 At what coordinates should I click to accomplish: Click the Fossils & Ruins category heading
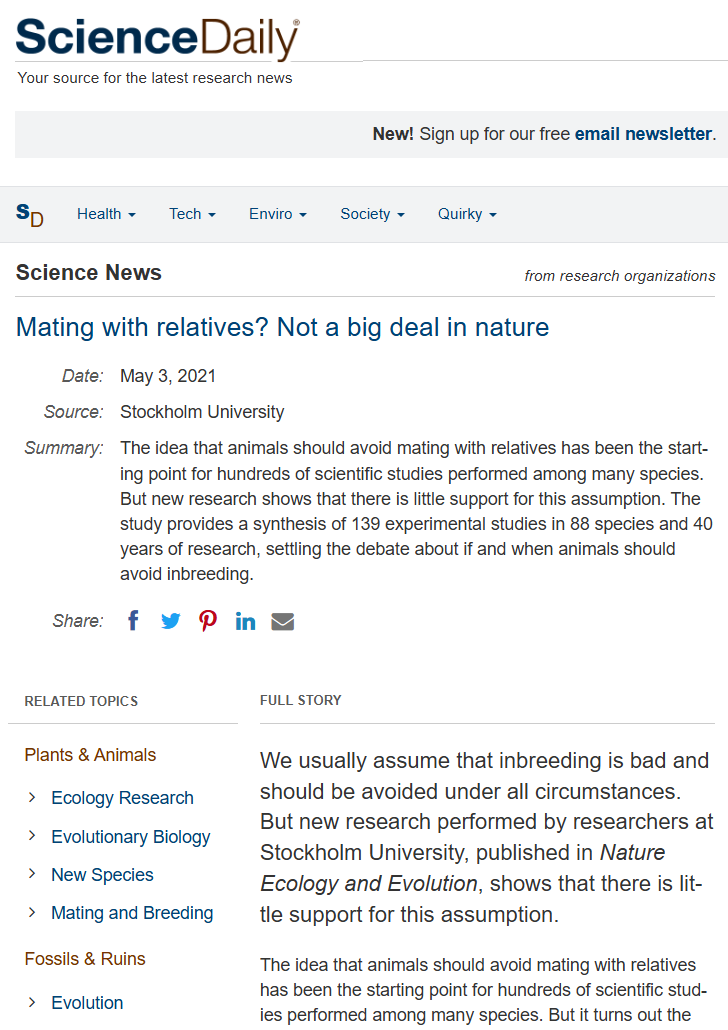(x=85, y=959)
